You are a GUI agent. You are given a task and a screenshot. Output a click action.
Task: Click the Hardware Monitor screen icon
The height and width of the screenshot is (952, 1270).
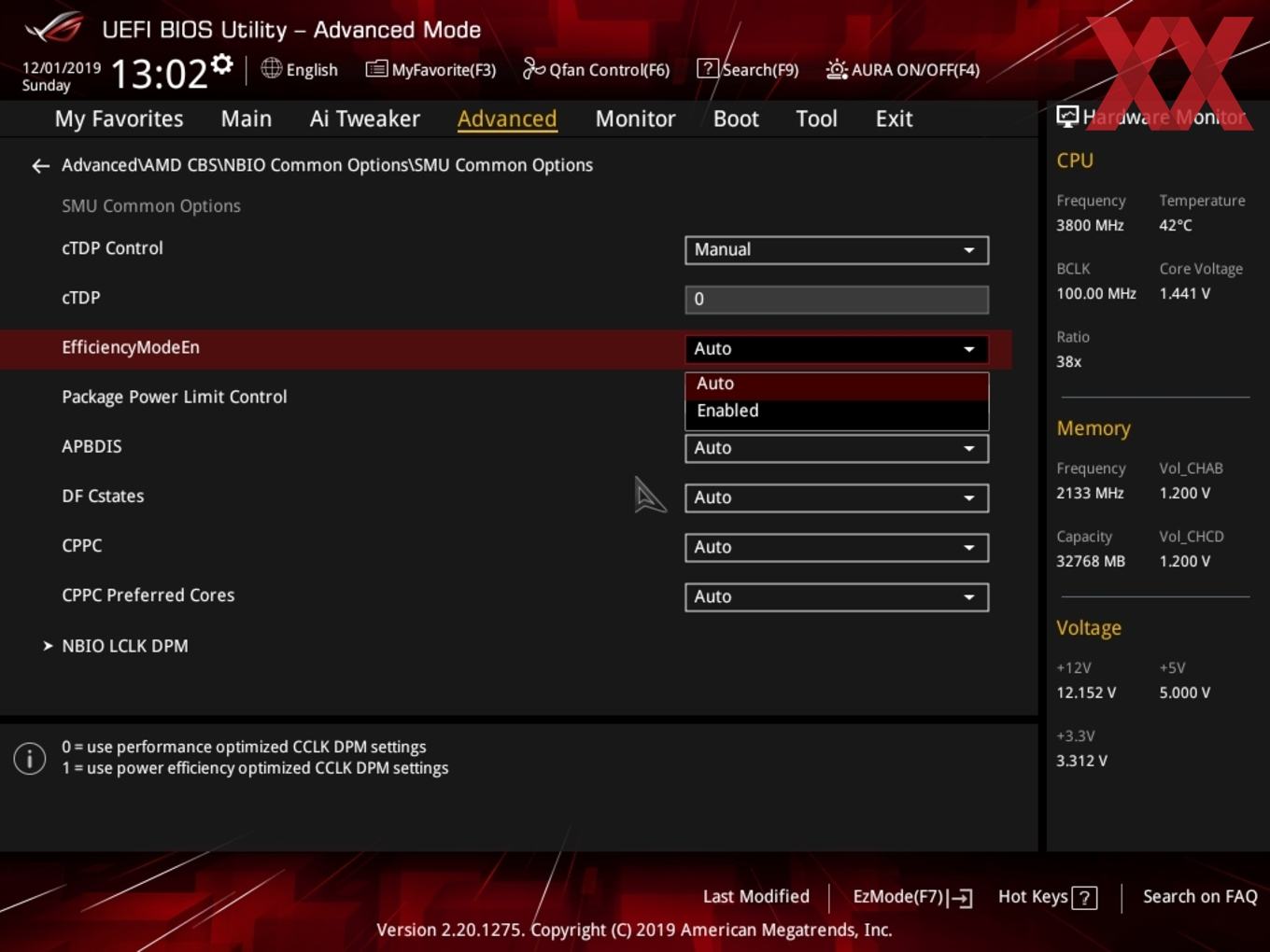(x=1066, y=117)
